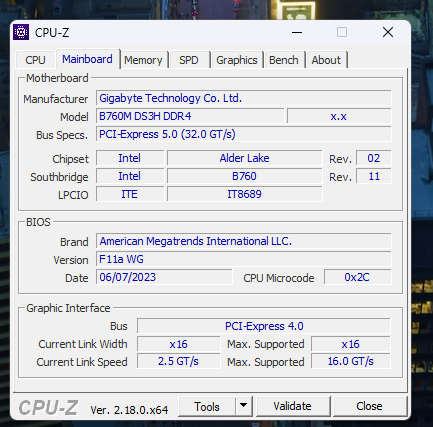The width and height of the screenshot is (433, 427).
Task: Click the Current Link Width label
Action: pyautogui.click(x=83, y=344)
